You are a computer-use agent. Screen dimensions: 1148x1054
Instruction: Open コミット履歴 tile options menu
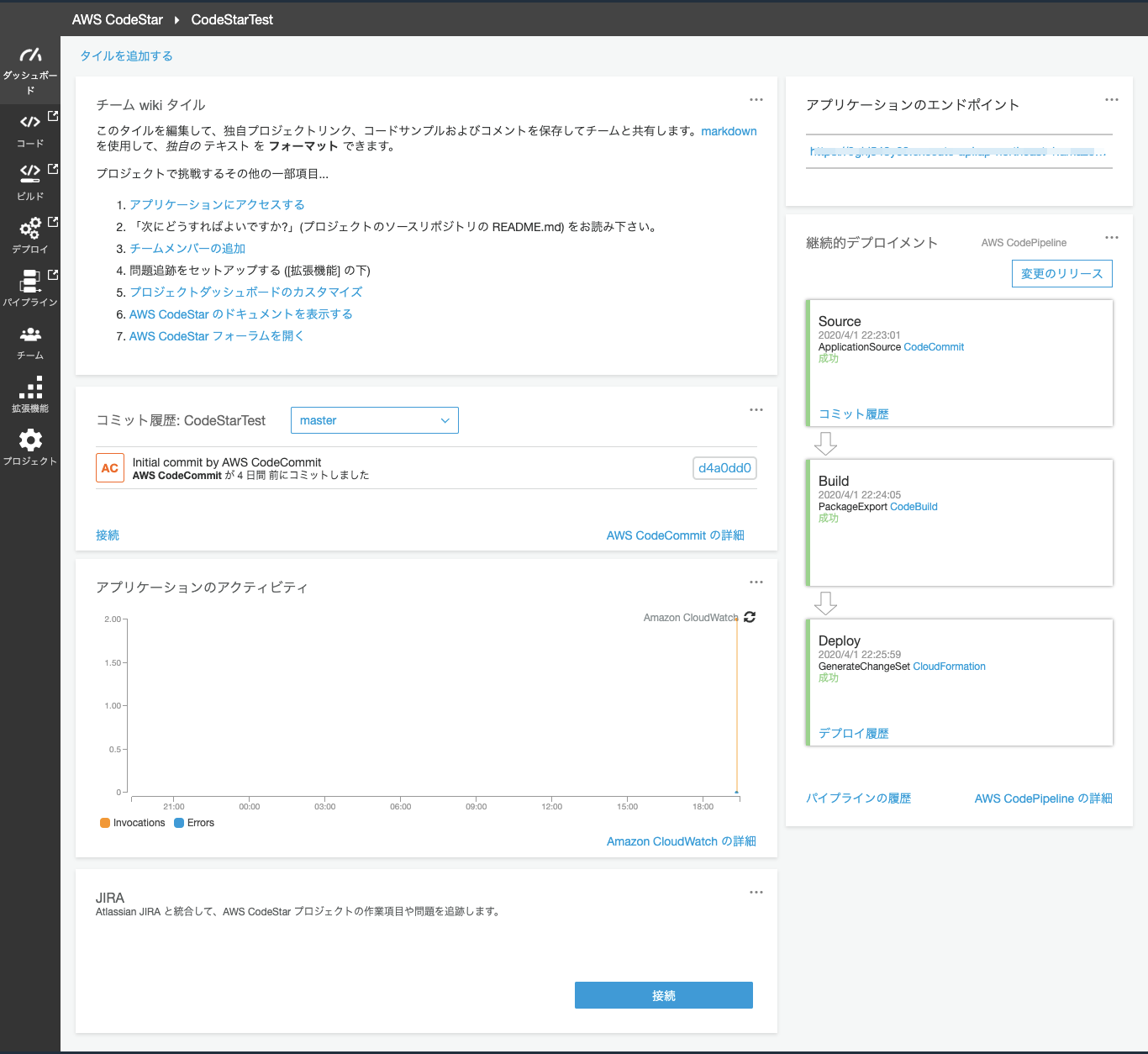pyautogui.click(x=756, y=409)
